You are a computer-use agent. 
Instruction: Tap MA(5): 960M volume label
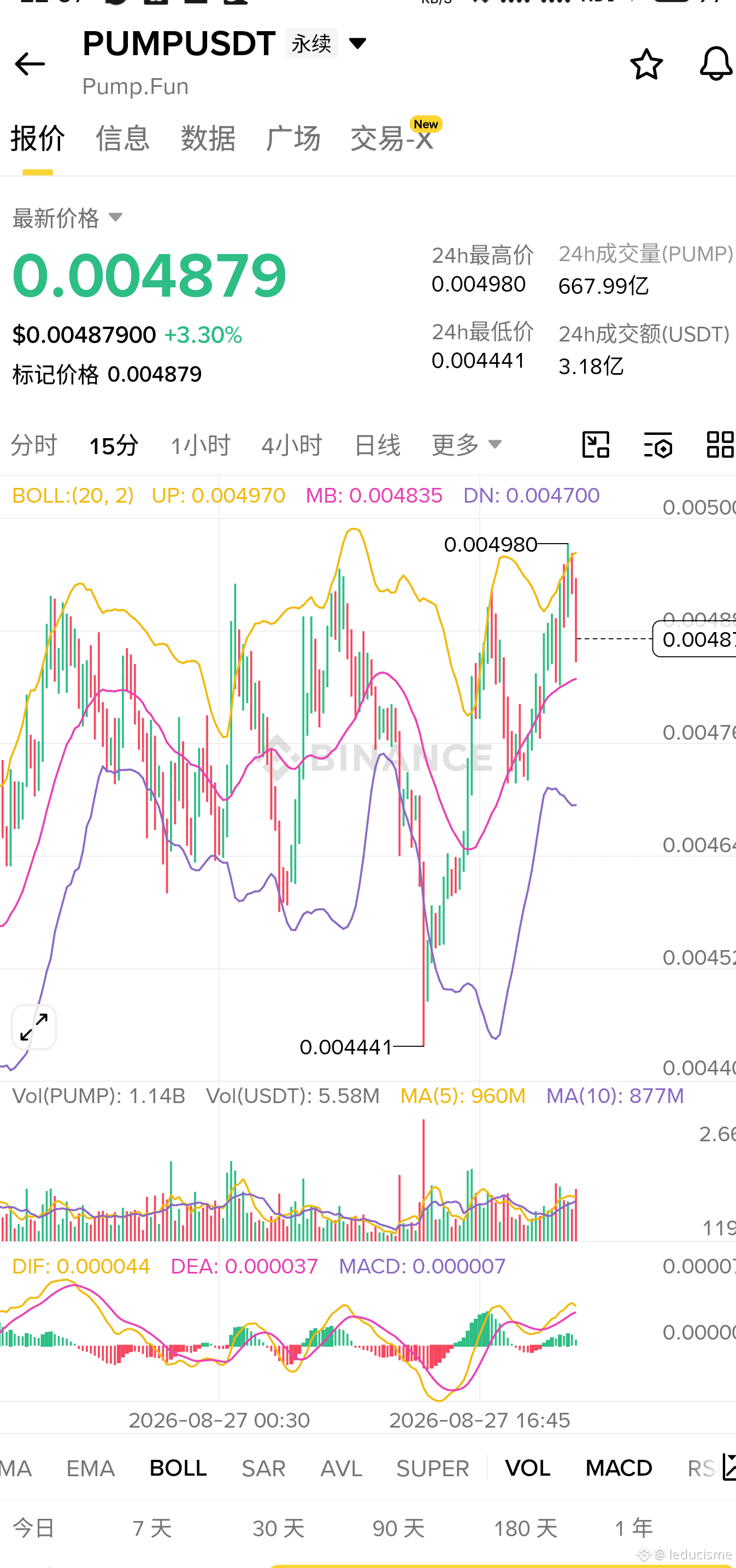click(463, 1095)
